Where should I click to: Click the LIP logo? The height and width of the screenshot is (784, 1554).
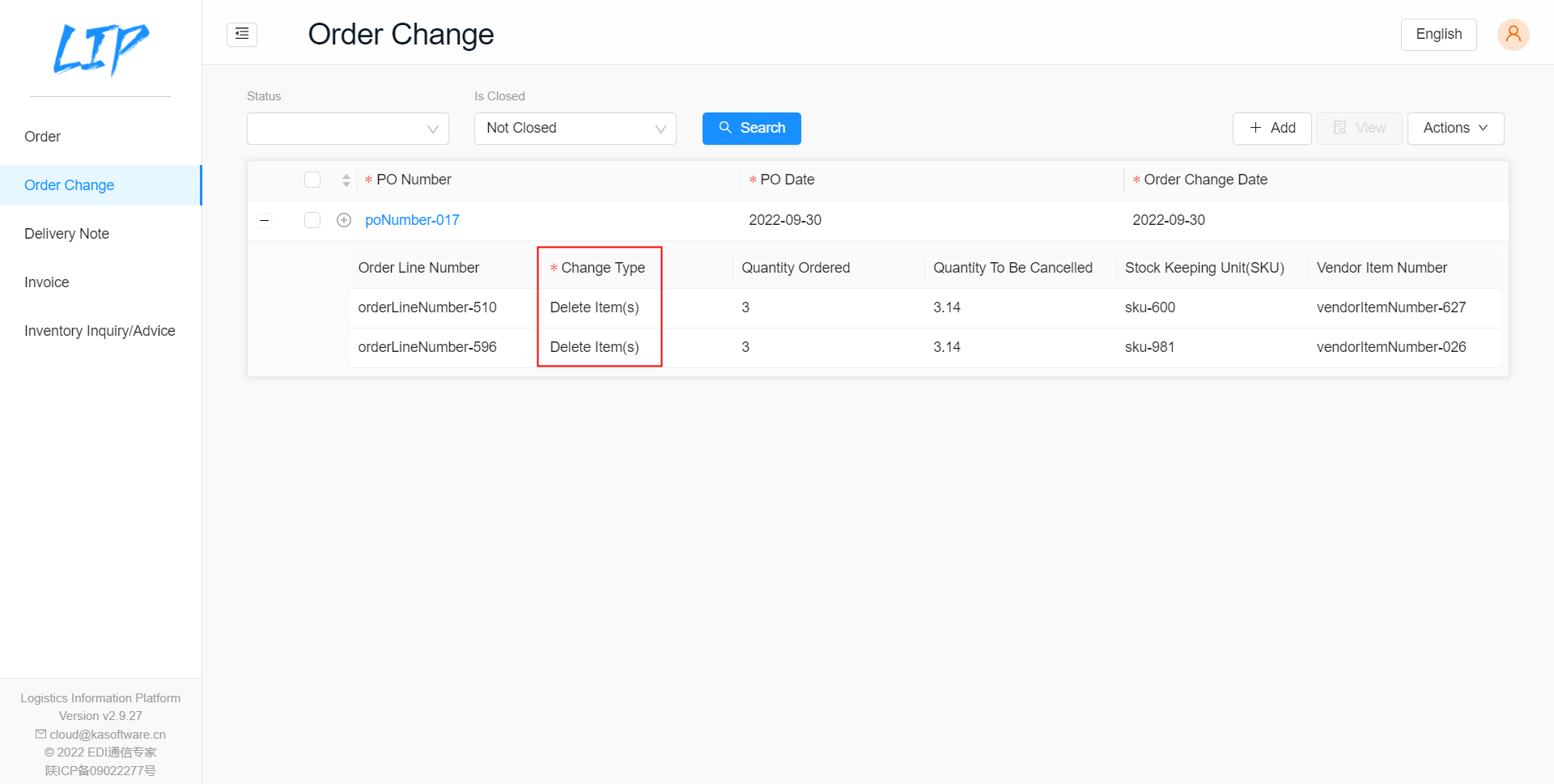(100, 49)
